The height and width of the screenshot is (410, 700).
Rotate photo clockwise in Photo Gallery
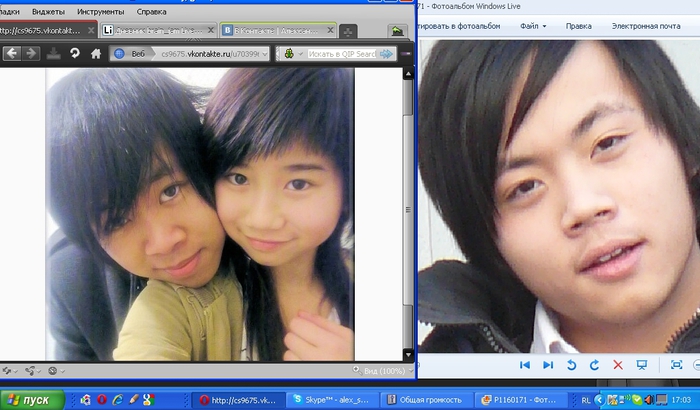point(594,365)
